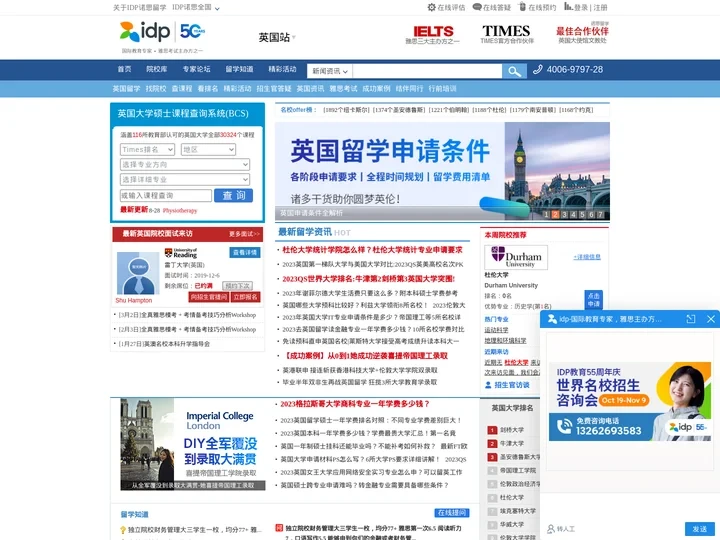Click the Imperial College London promo image
The height and width of the screenshot is (540, 720).
[193, 444]
